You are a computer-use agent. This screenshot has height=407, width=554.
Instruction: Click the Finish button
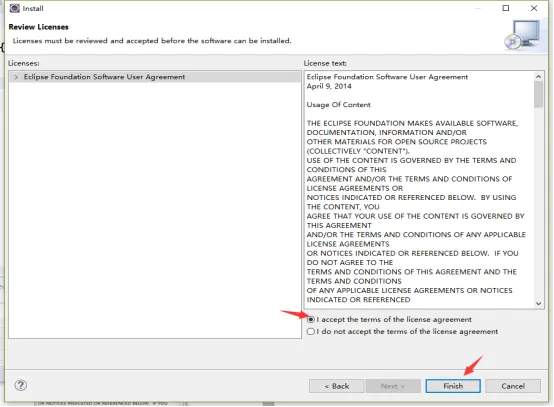[453, 386]
